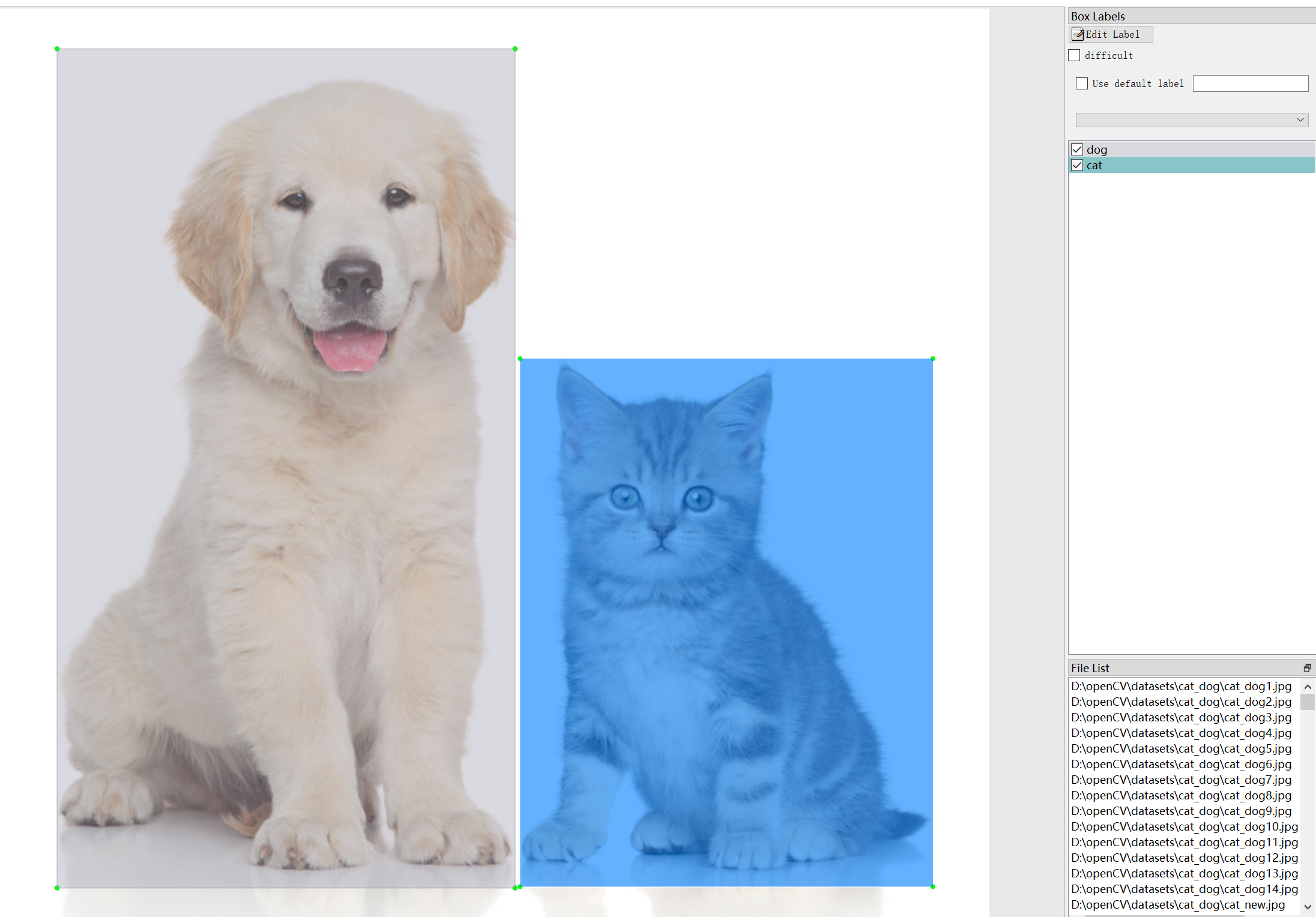Open cat_dog3.jpg in File List
The height and width of the screenshot is (917, 1316).
1181,717
